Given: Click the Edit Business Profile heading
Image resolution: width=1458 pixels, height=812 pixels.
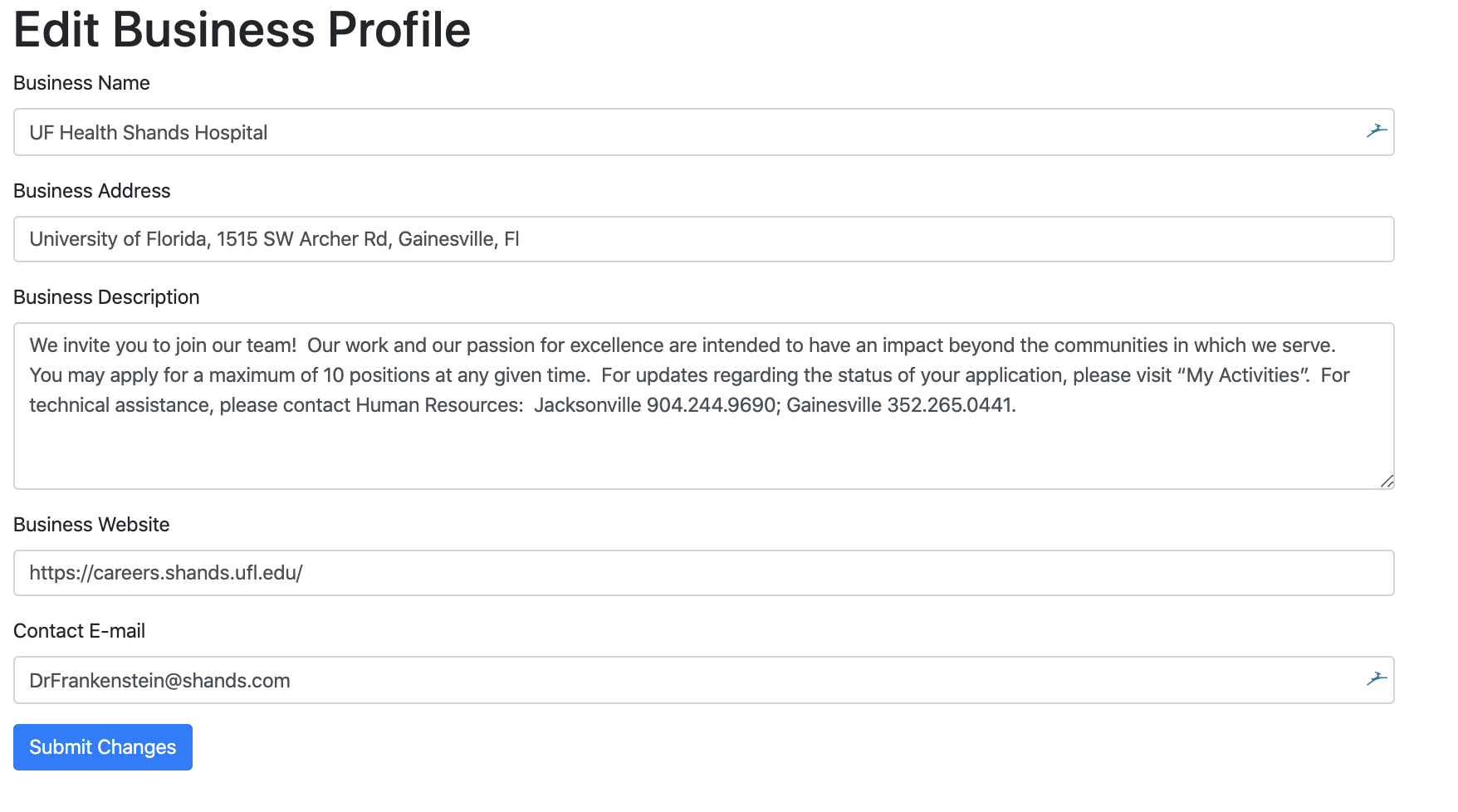Looking at the screenshot, I should pos(242,30).
